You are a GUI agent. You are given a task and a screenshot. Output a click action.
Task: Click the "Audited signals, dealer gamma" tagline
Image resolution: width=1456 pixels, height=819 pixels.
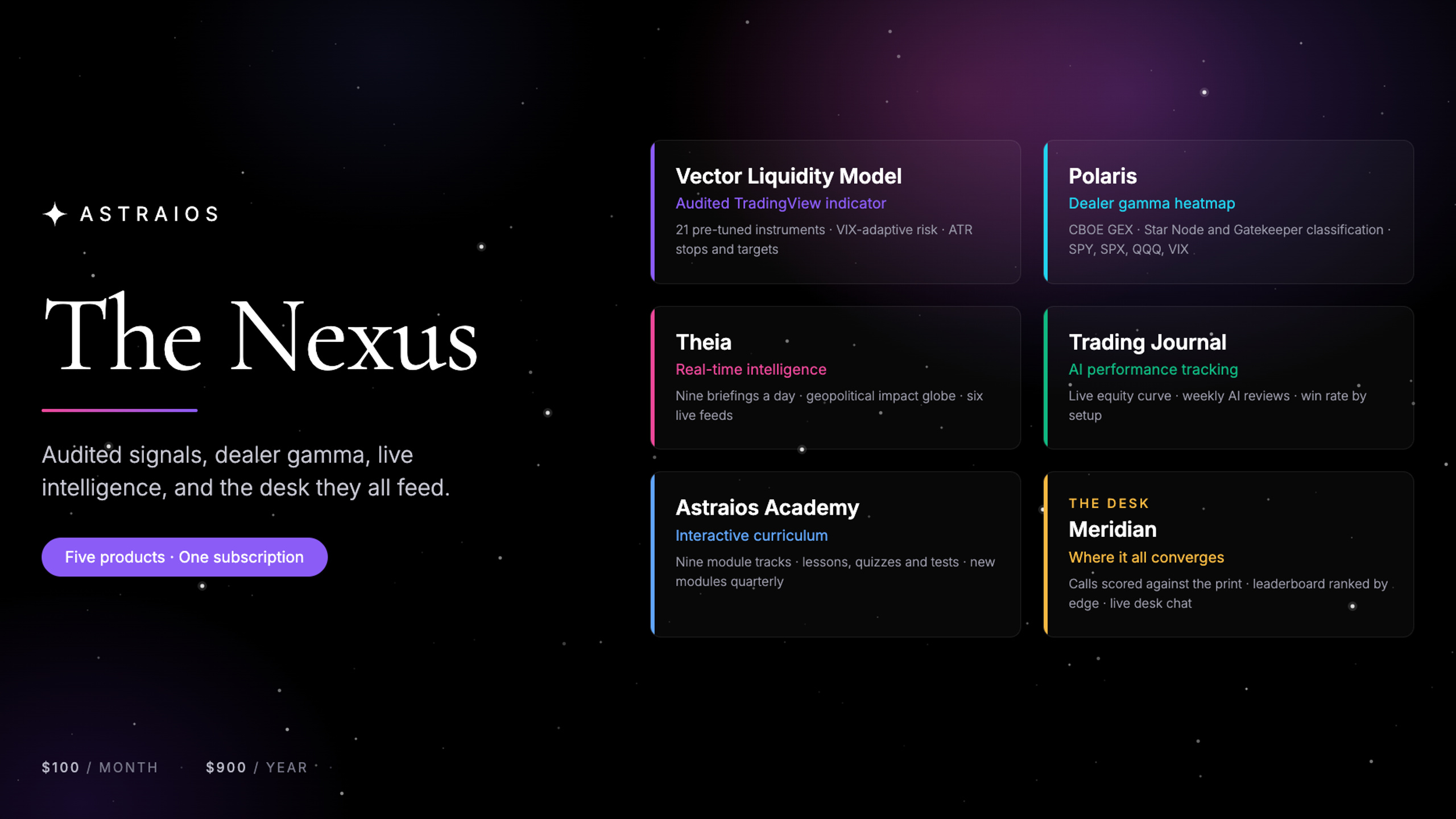click(x=246, y=471)
